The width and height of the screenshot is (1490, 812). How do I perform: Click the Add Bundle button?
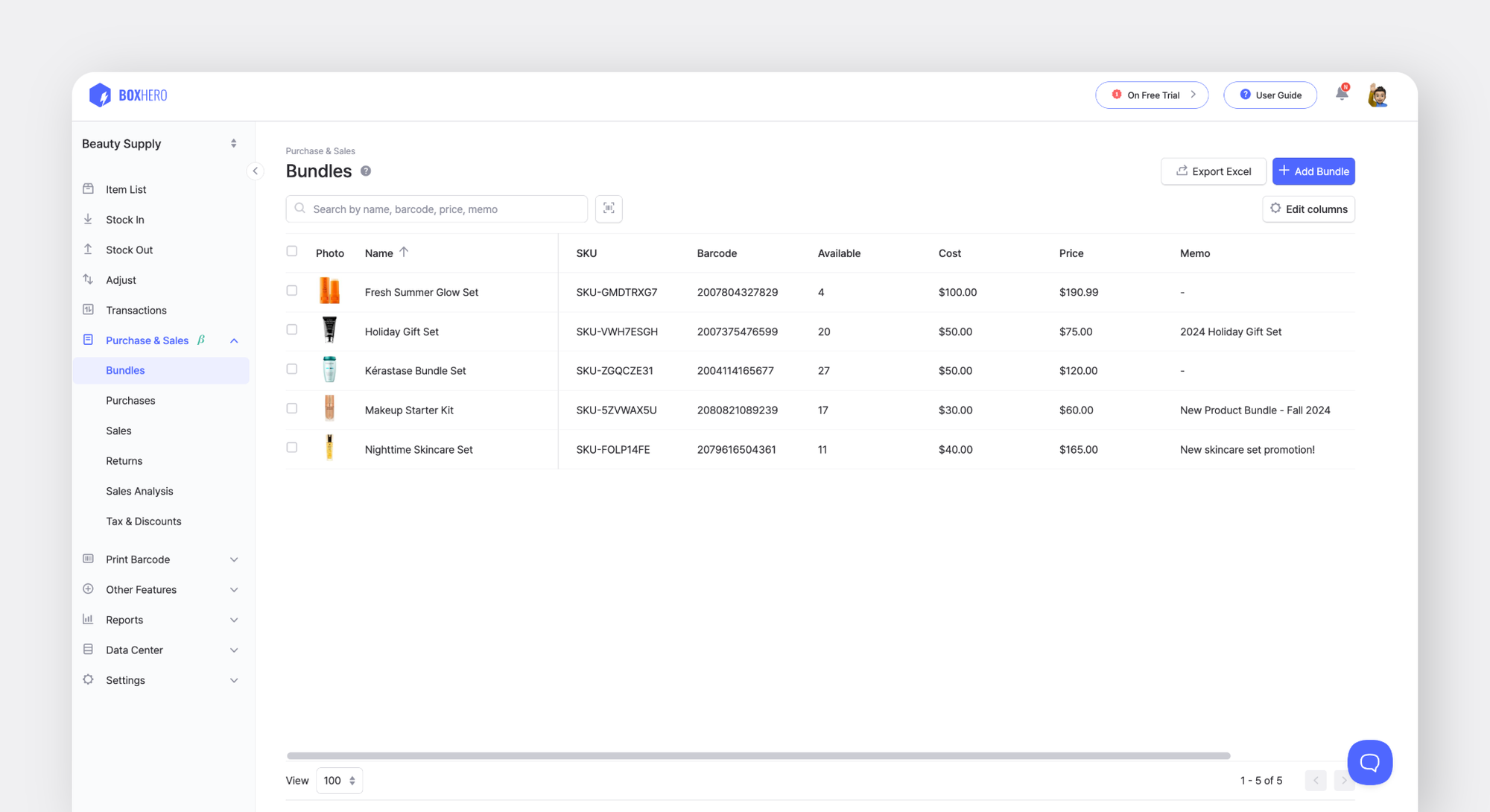[1313, 171]
